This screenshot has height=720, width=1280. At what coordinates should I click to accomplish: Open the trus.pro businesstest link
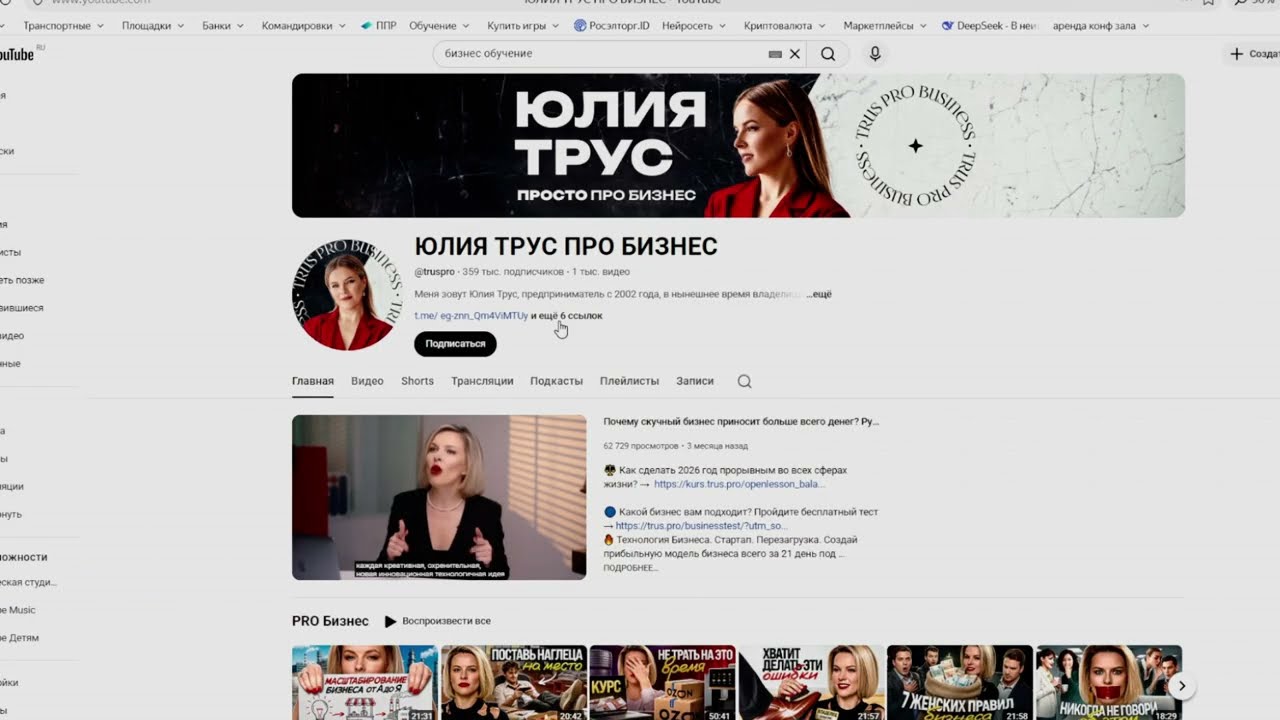[701, 526]
